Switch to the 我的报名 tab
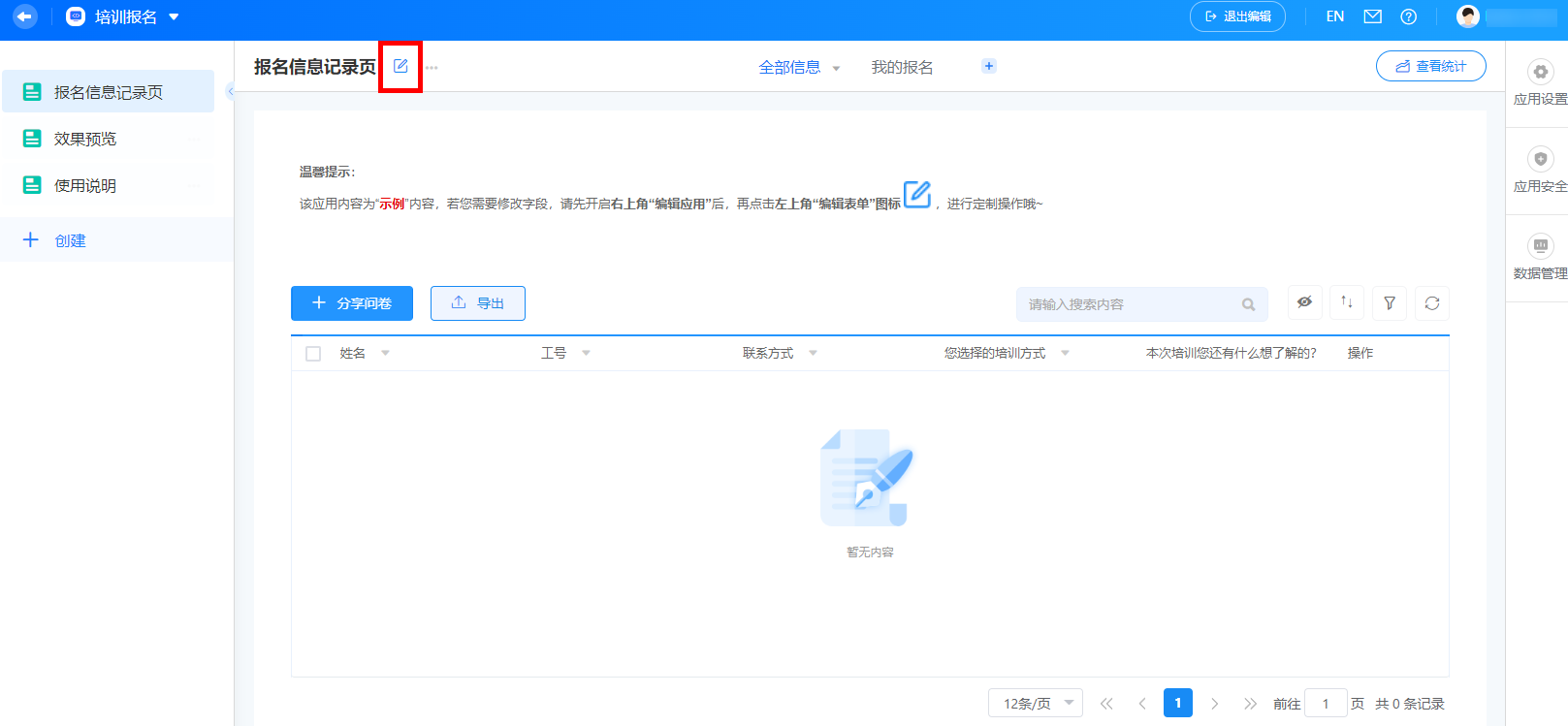This screenshot has width=1568, height=726. [902, 67]
